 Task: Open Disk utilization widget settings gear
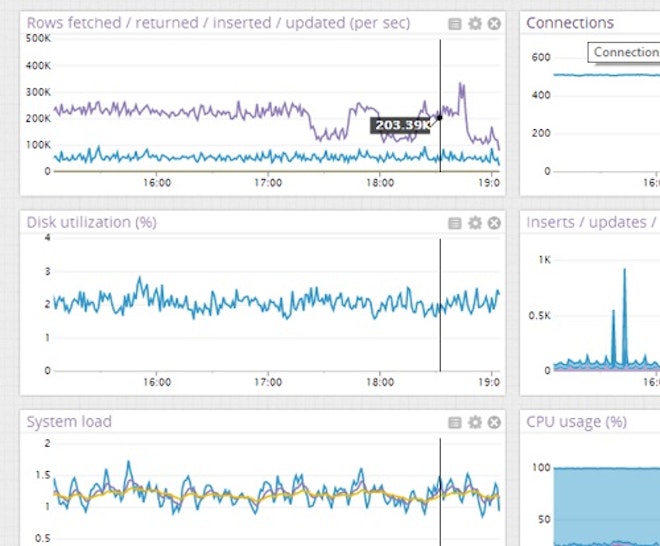pyautogui.click(x=474, y=223)
